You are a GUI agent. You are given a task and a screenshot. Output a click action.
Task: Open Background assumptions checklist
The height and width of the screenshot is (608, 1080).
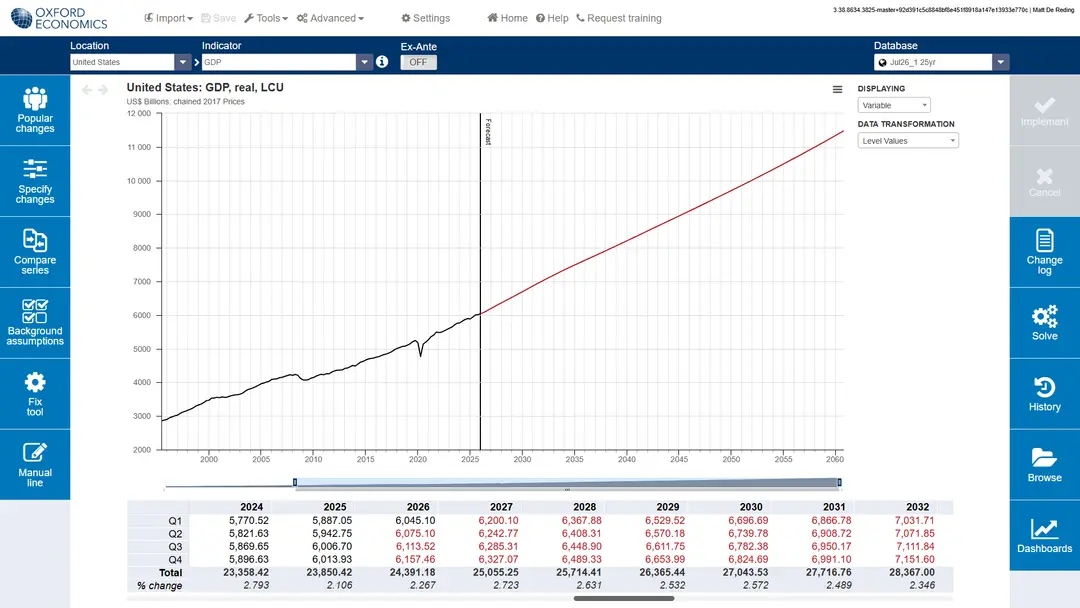pyautogui.click(x=34, y=323)
